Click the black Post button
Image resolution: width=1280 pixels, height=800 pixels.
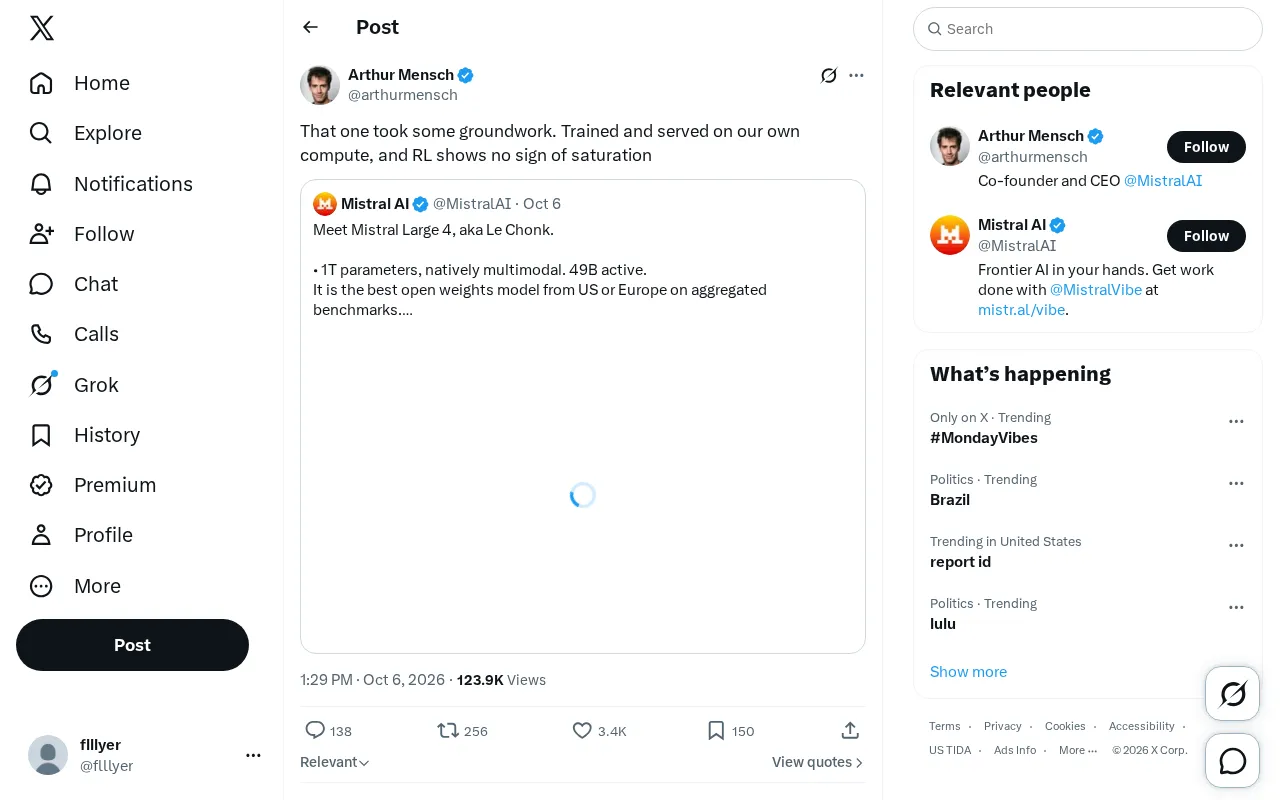132,645
